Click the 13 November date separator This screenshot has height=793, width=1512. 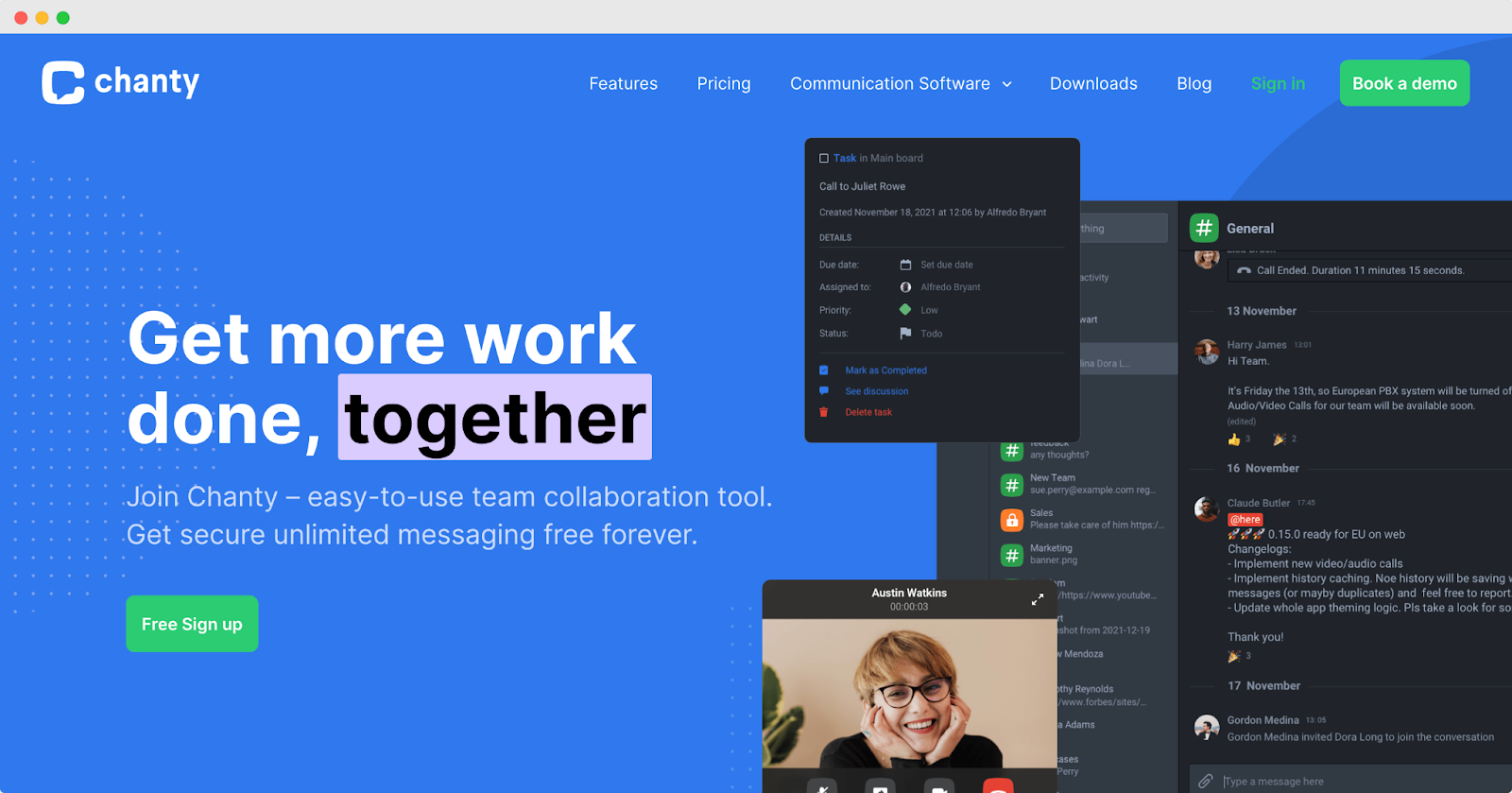(x=1262, y=311)
